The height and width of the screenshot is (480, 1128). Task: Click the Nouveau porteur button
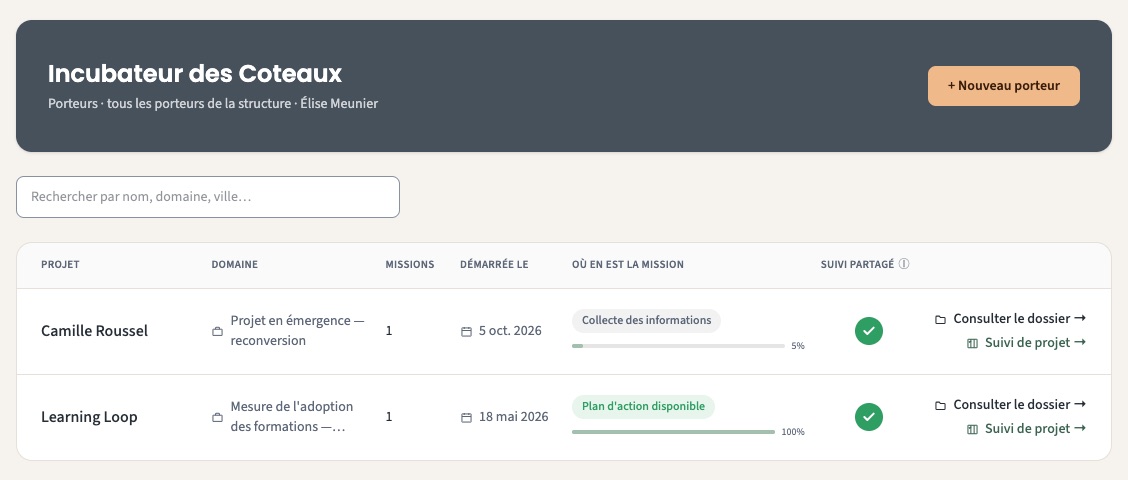1004,86
